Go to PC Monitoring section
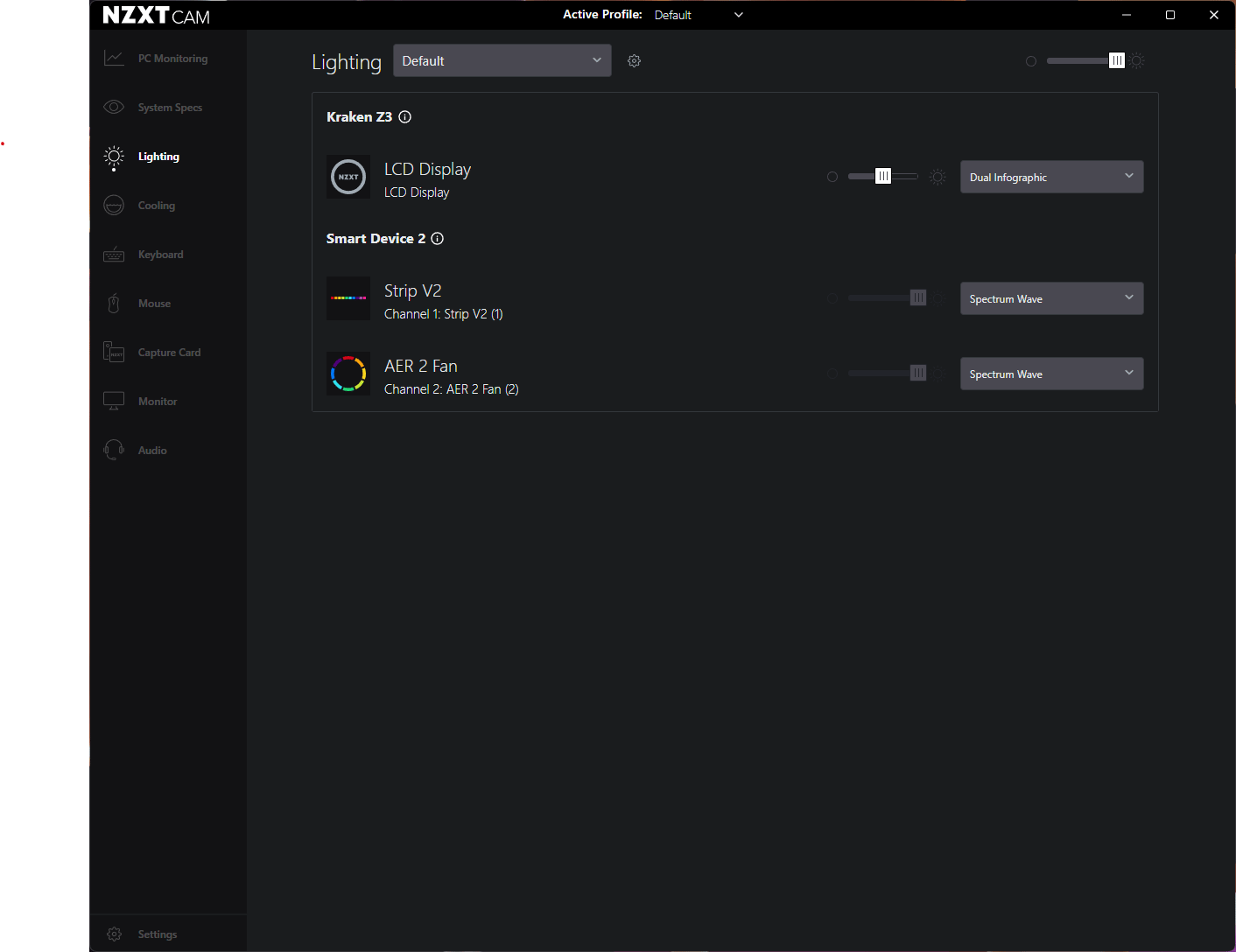Image resolution: width=1236 pixels, height=952 pixels. click(173, 59)
